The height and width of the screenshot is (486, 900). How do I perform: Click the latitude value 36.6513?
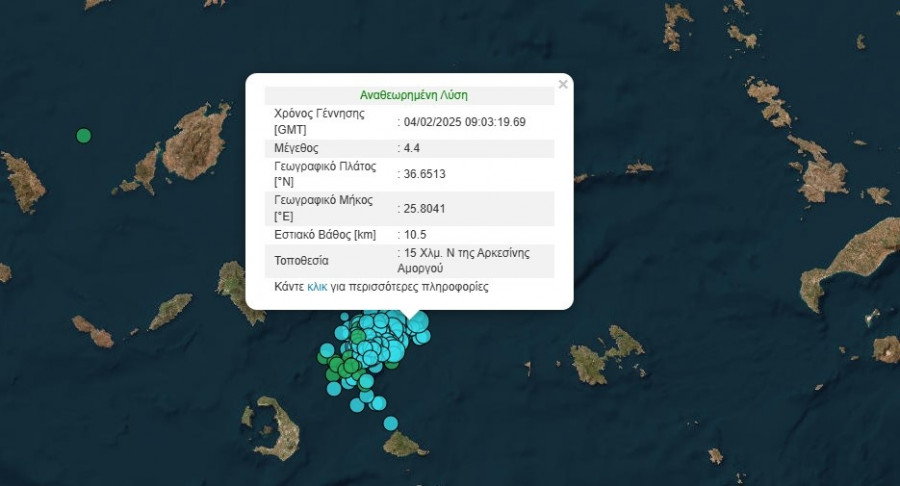click(424, 173)
